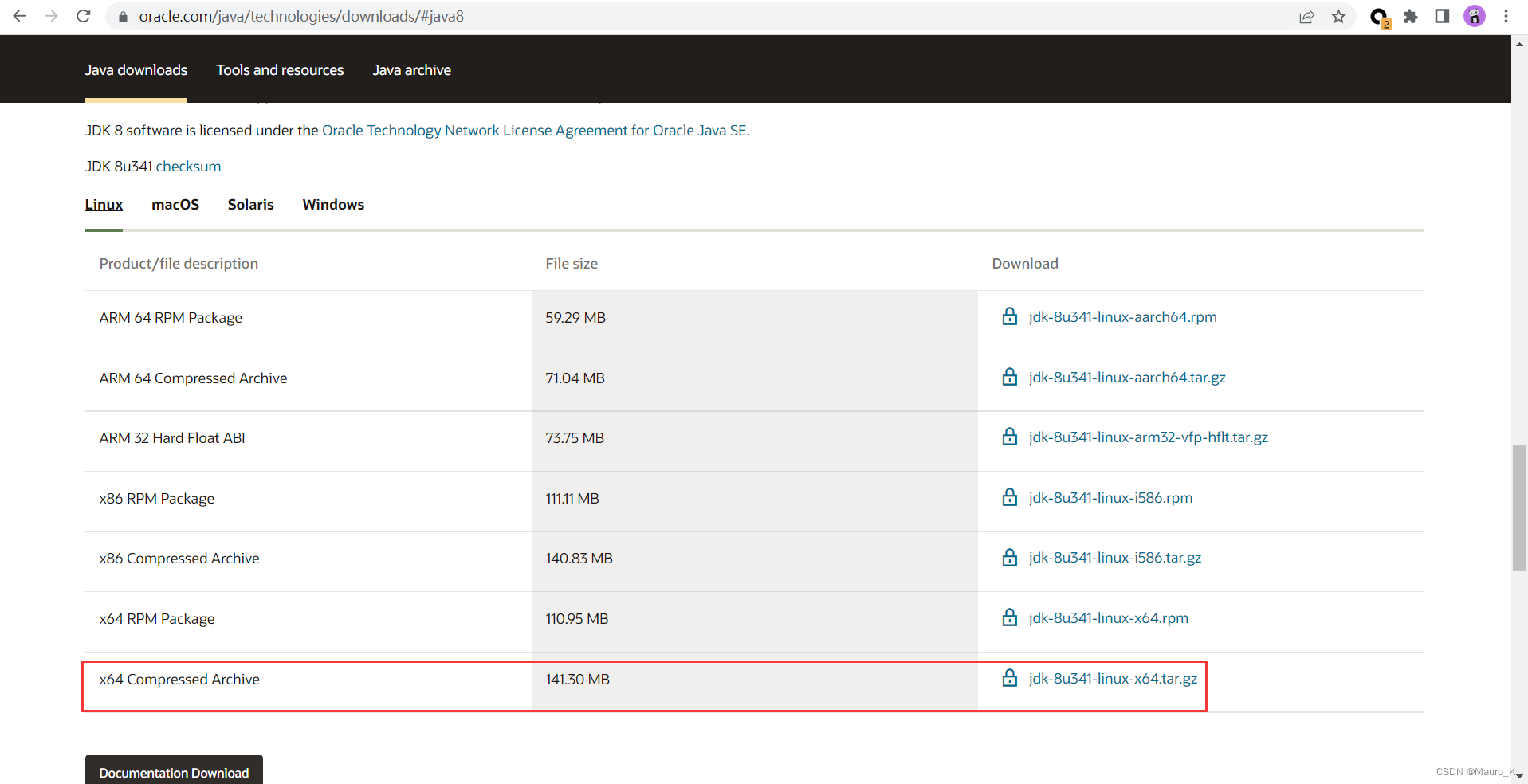The width and height of the screenshot is (1528, 784).
Task: Open Tools and resources tab
Action: 280,70
